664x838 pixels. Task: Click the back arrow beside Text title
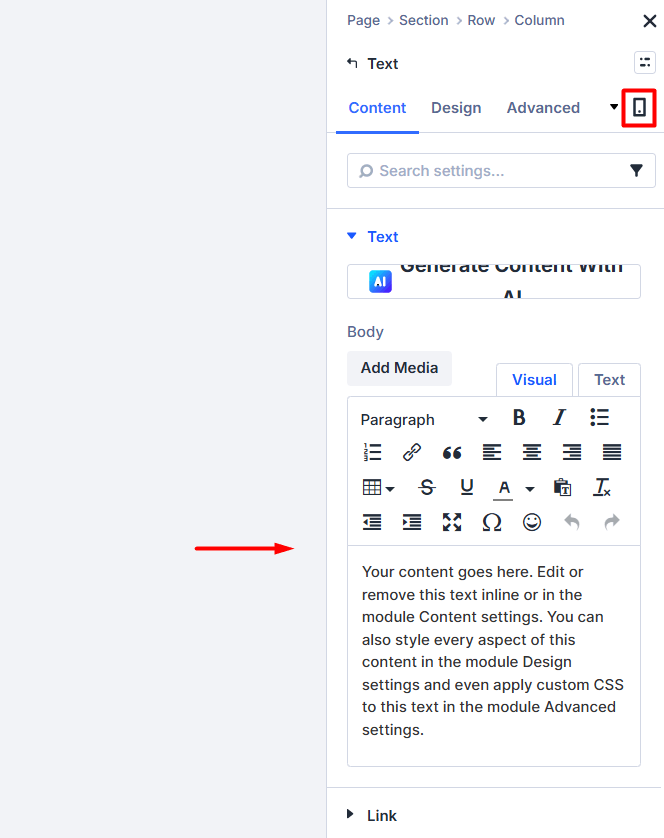coord(352,63)
